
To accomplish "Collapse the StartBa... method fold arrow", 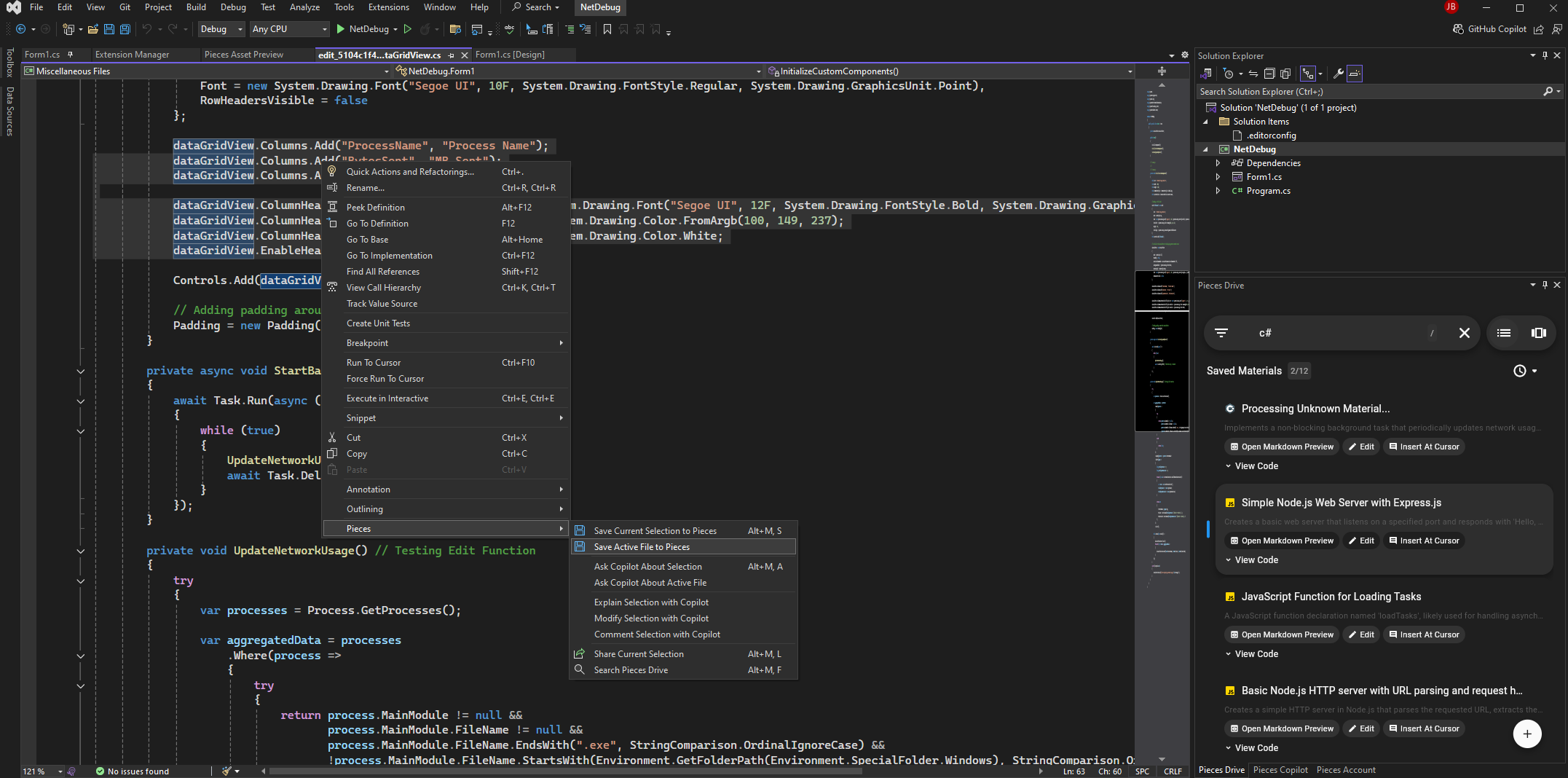I will coord(80,371).
